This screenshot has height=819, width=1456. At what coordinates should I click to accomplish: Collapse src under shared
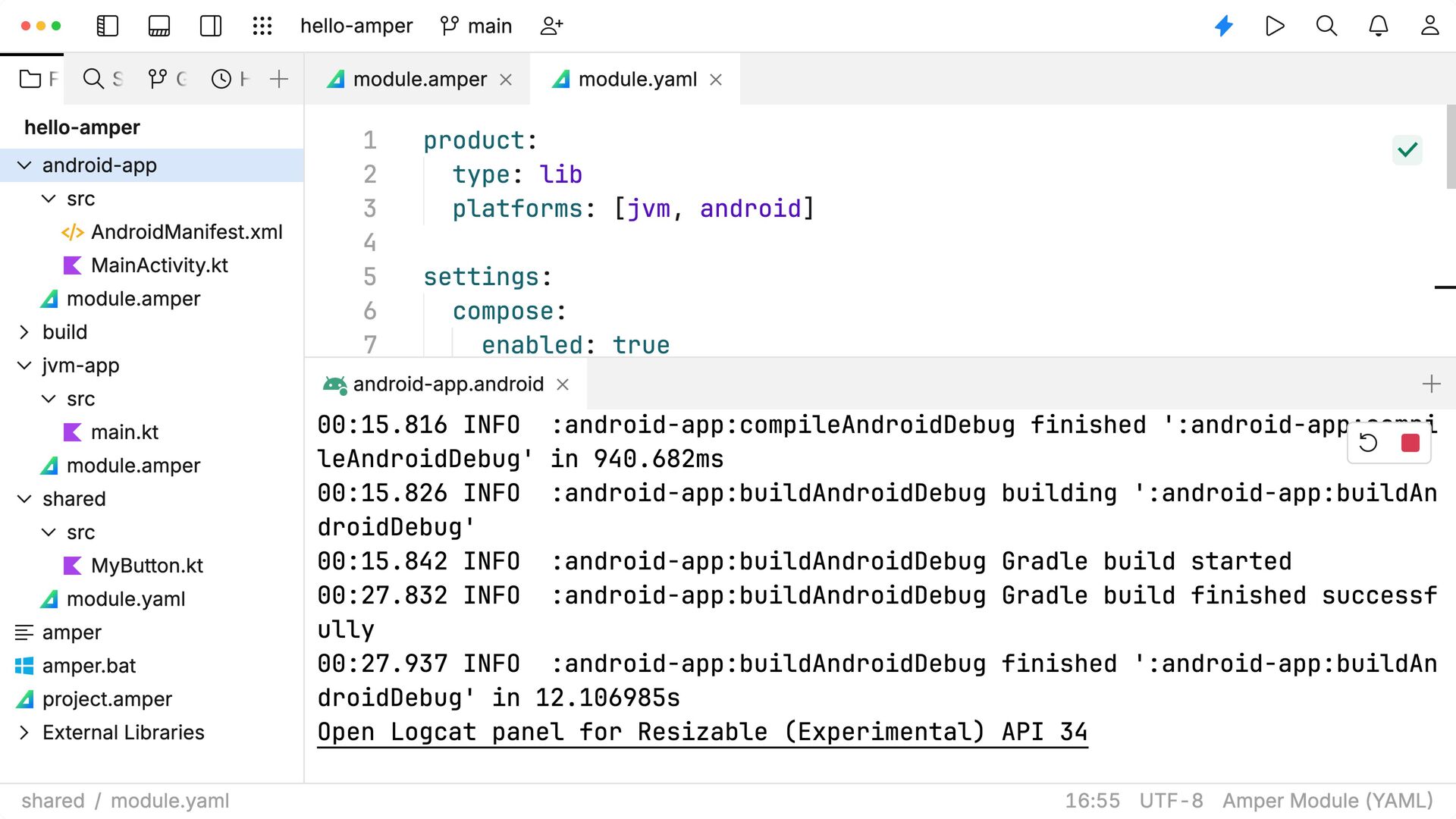pos(49,532)
